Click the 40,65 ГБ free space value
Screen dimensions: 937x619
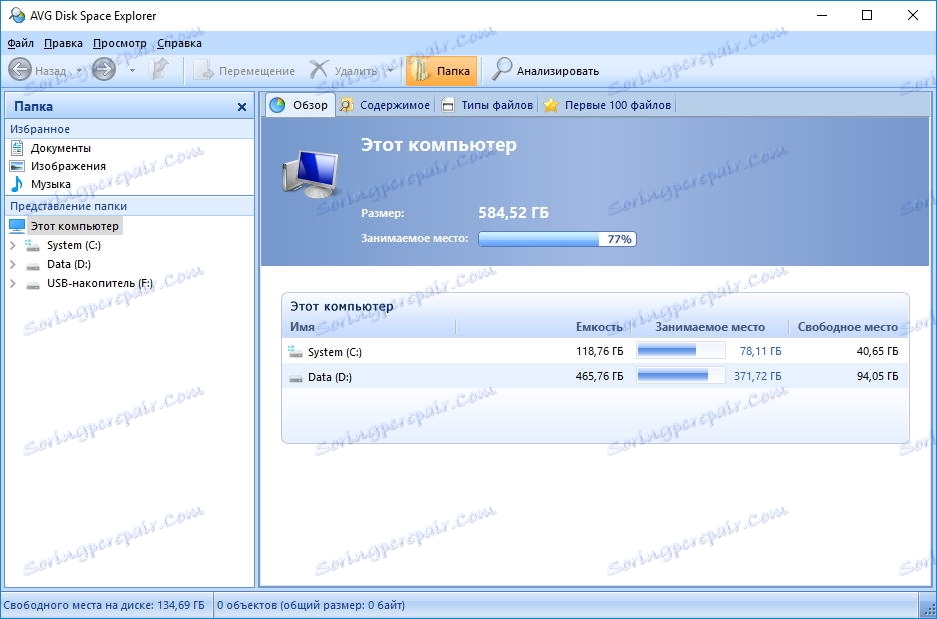coord(877,351)
